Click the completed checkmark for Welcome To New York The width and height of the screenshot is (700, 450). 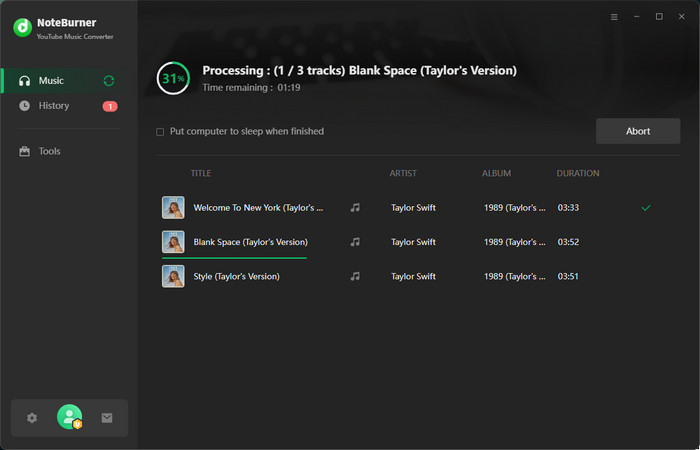click(x=646, y=208)
